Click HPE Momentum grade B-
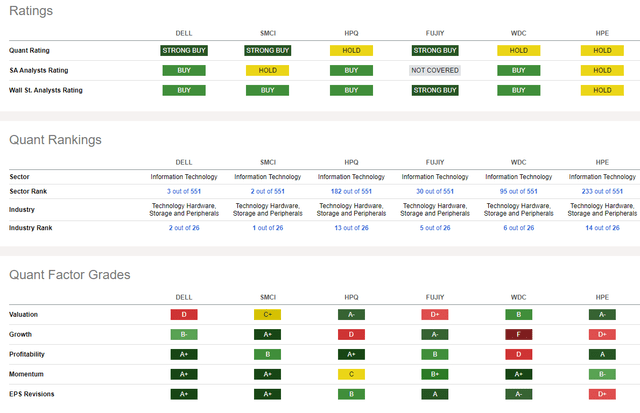 click(x=602, y=374)
